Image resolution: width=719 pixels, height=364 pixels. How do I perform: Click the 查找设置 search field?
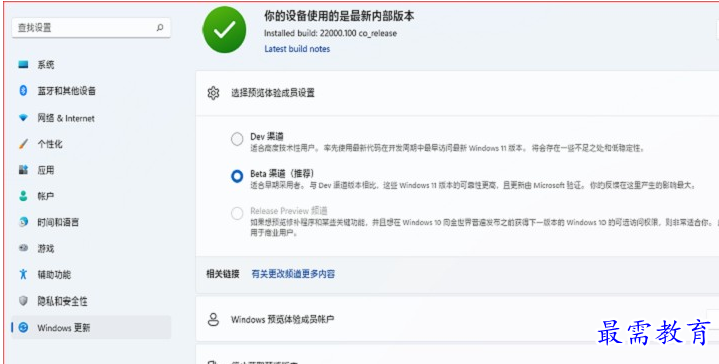tap(91, 28)
